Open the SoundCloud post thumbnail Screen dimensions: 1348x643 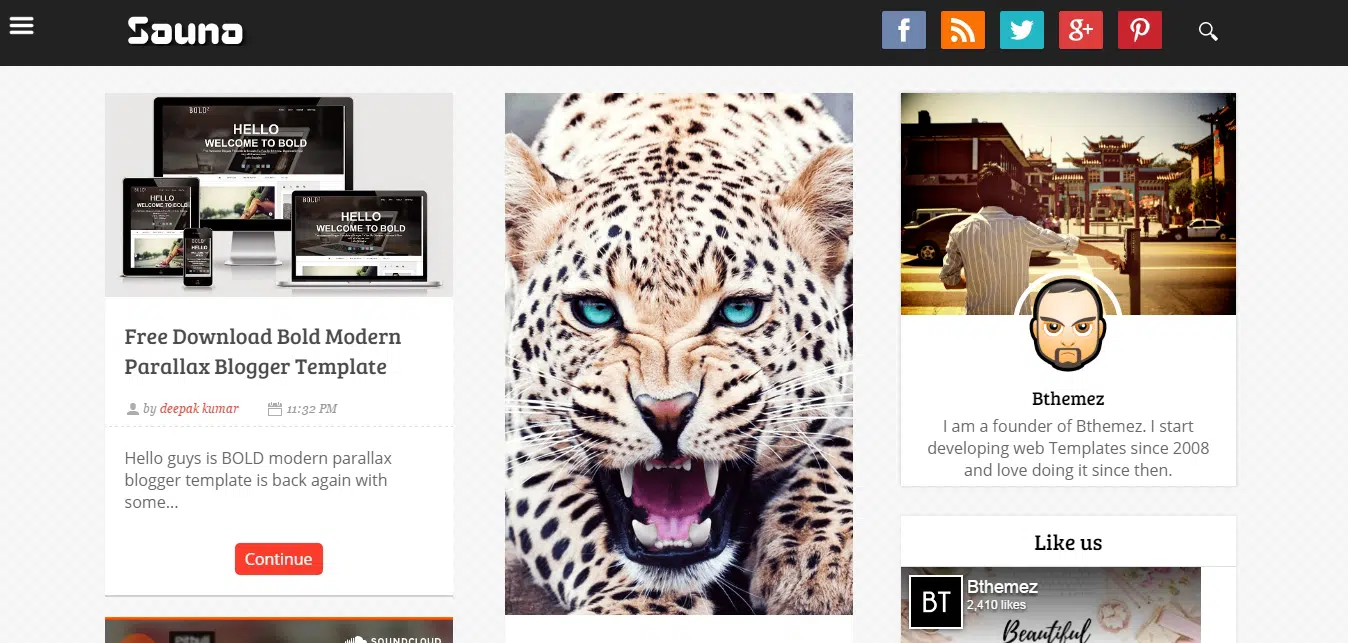[x=278, y=631]
